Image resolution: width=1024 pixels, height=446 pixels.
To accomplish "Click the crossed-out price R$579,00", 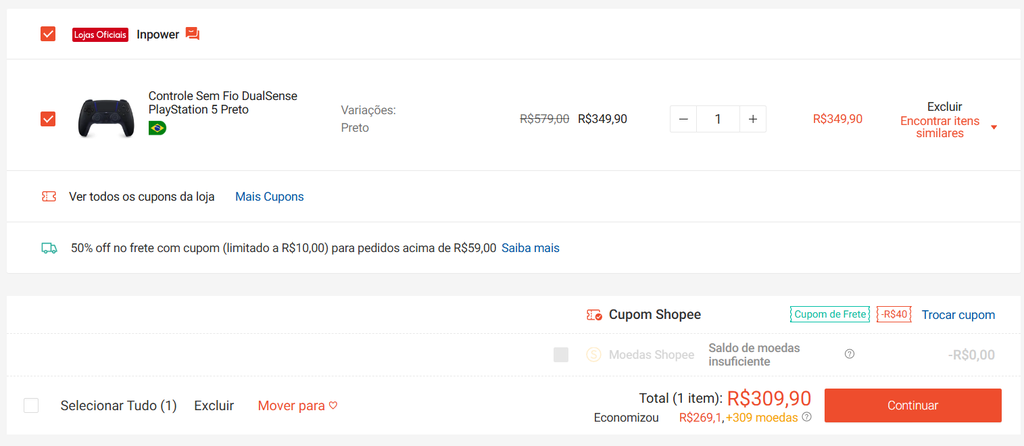I will pos(545,119).
